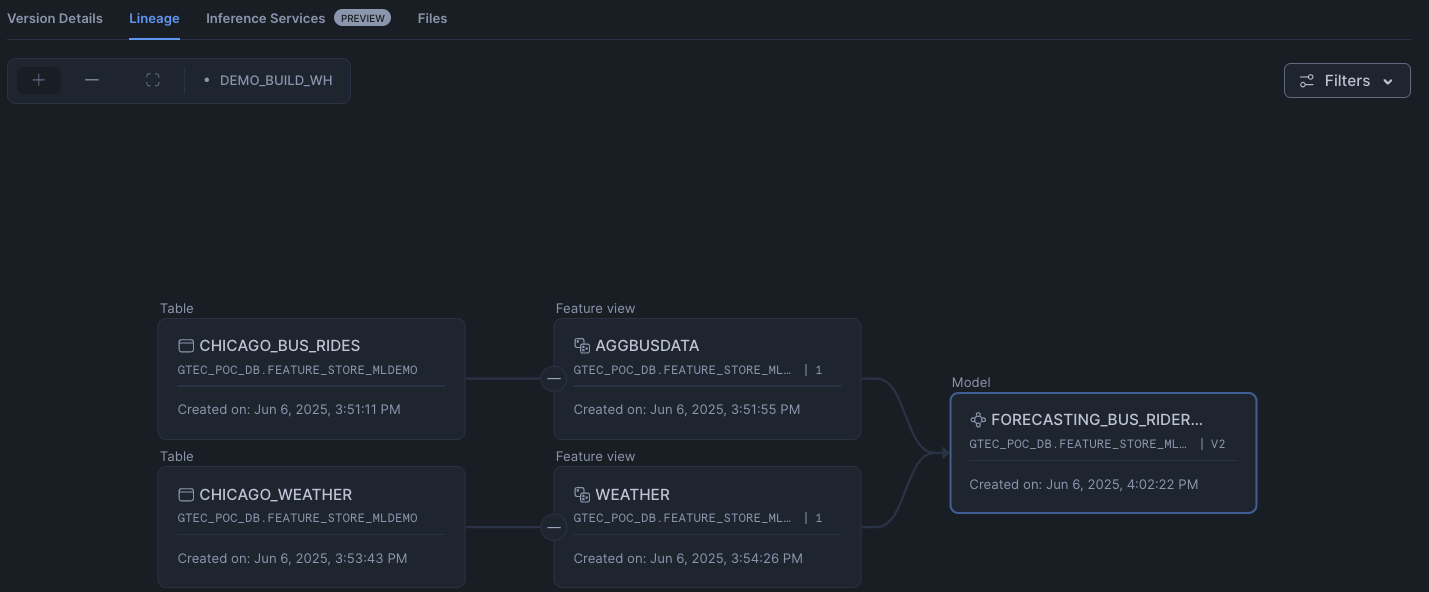This screenshot has height=592, width=1429.
Task: Select the DEMO_BUILD_WH warehouse
Action: [x=275, y=80]
